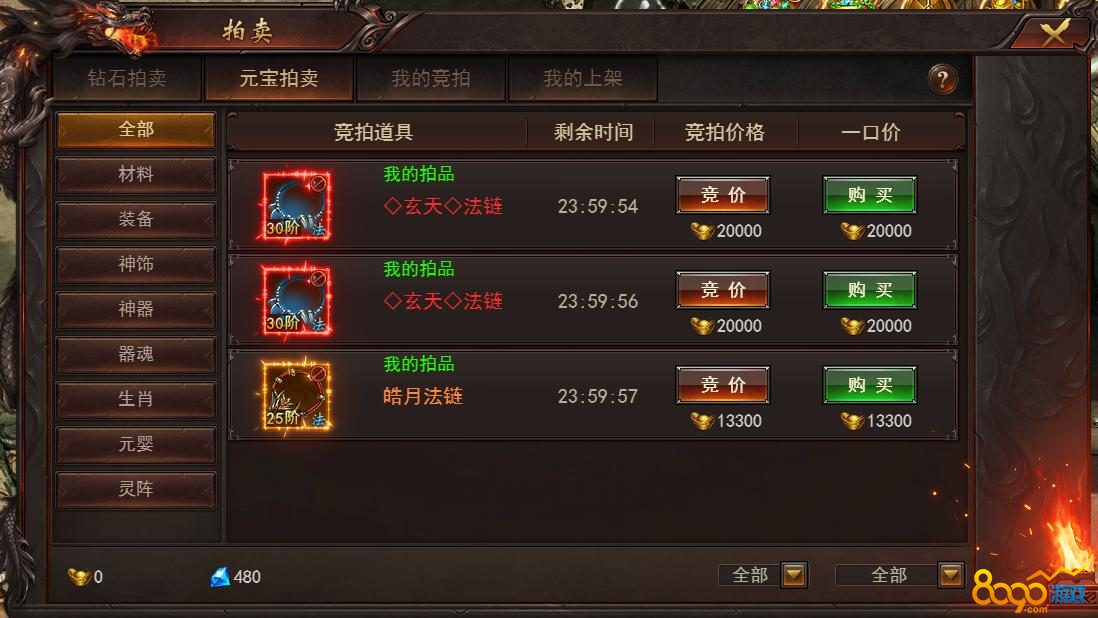Screen dimensions: 1098x618
Task: Choose the 生肖 category filter
Action: click(x=136, y=399)
